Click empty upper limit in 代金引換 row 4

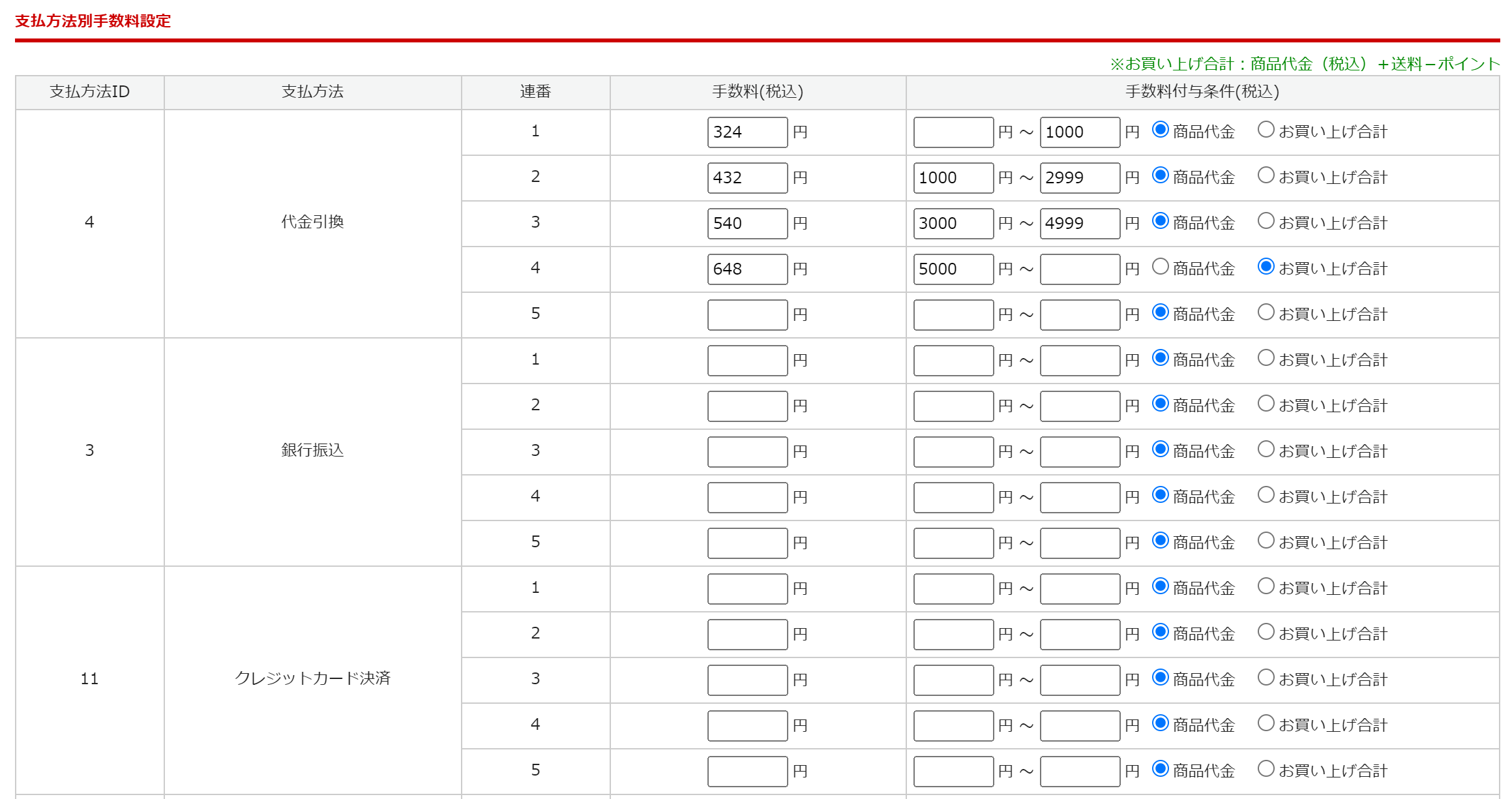click(x=1080, y=269)
